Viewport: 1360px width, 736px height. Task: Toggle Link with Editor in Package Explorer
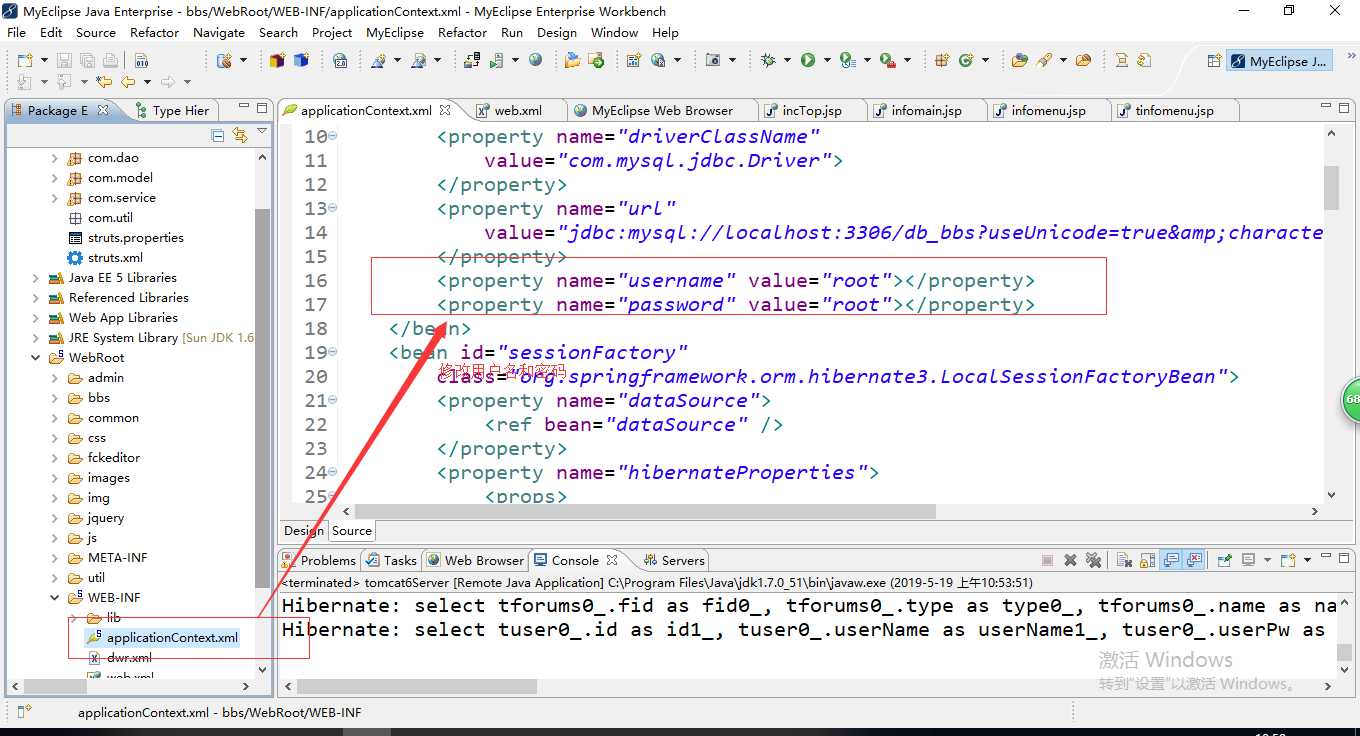coord(239,135)
